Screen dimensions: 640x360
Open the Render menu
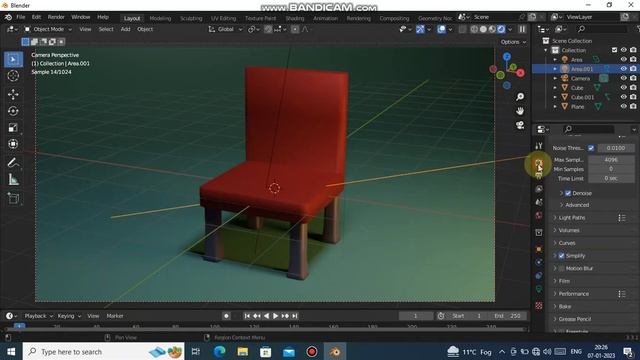coord(56,17)
